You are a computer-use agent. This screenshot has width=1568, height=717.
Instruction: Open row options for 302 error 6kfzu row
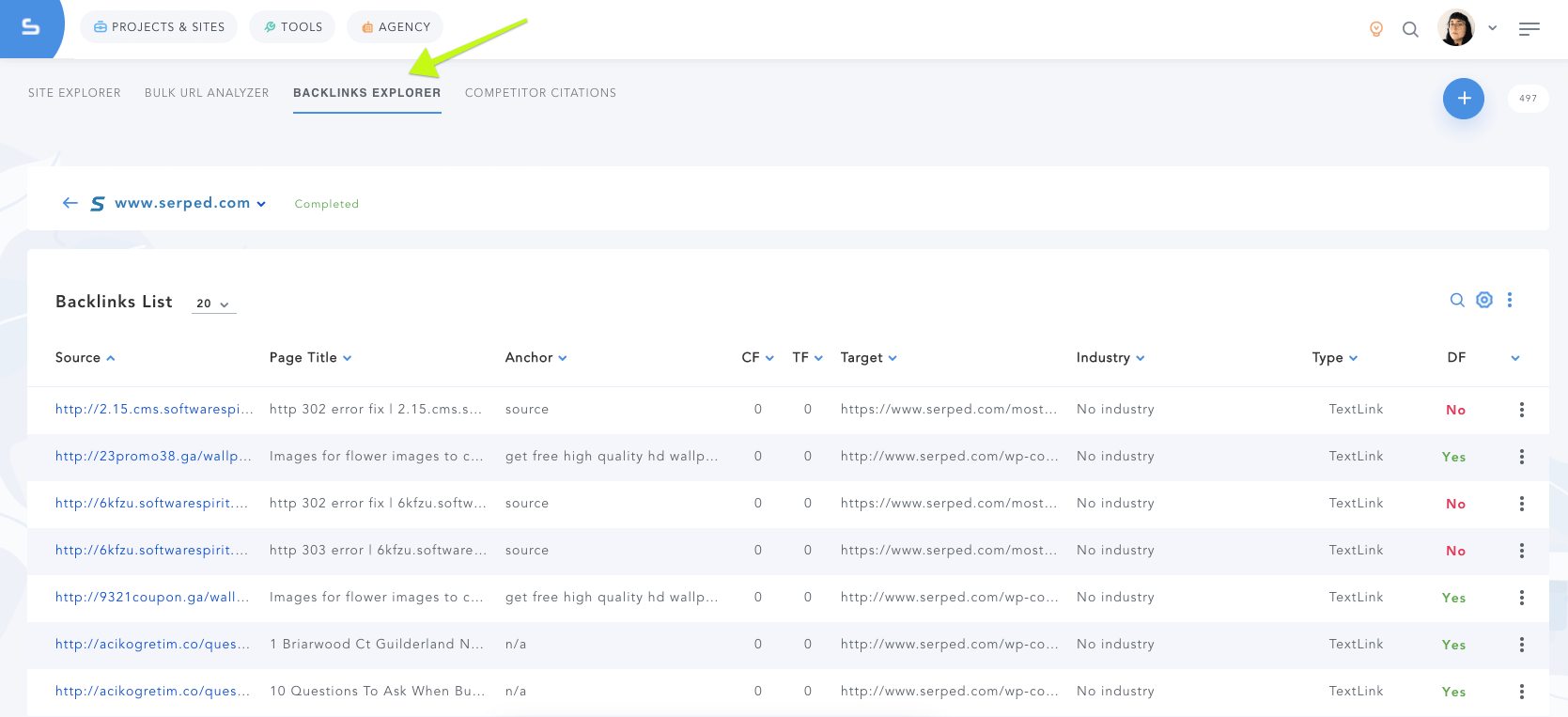coord(1522,504)
